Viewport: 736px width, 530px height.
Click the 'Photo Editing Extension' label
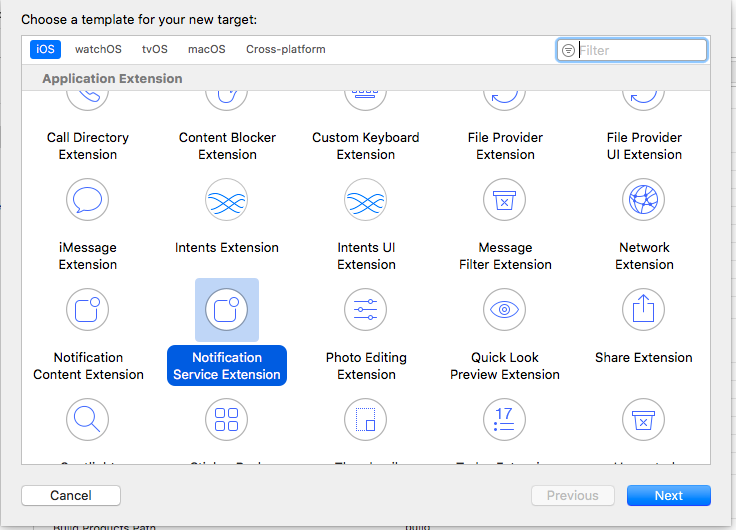pyautogui.click(x=366, y=366)
